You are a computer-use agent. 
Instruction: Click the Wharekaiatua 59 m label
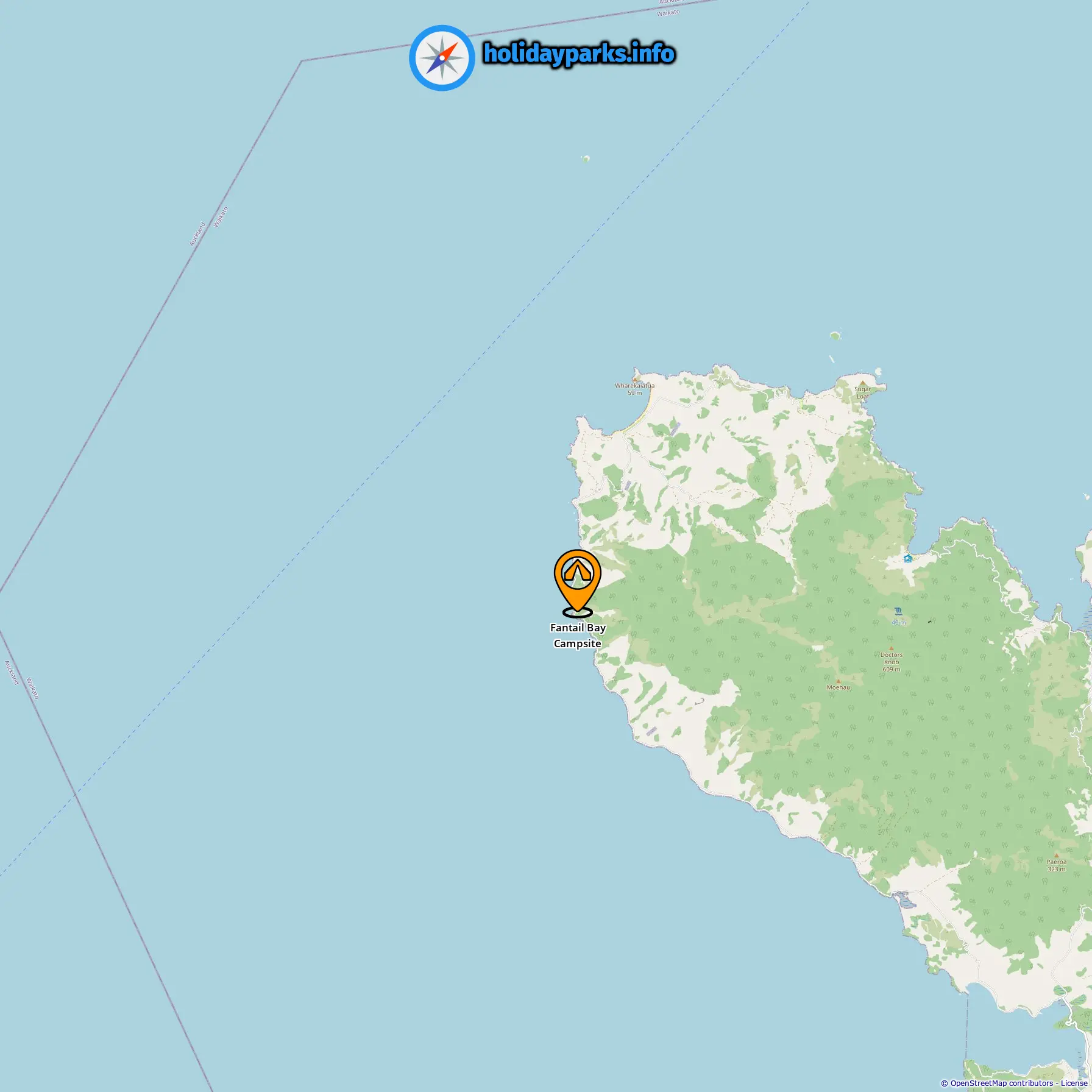click(634, 389)
